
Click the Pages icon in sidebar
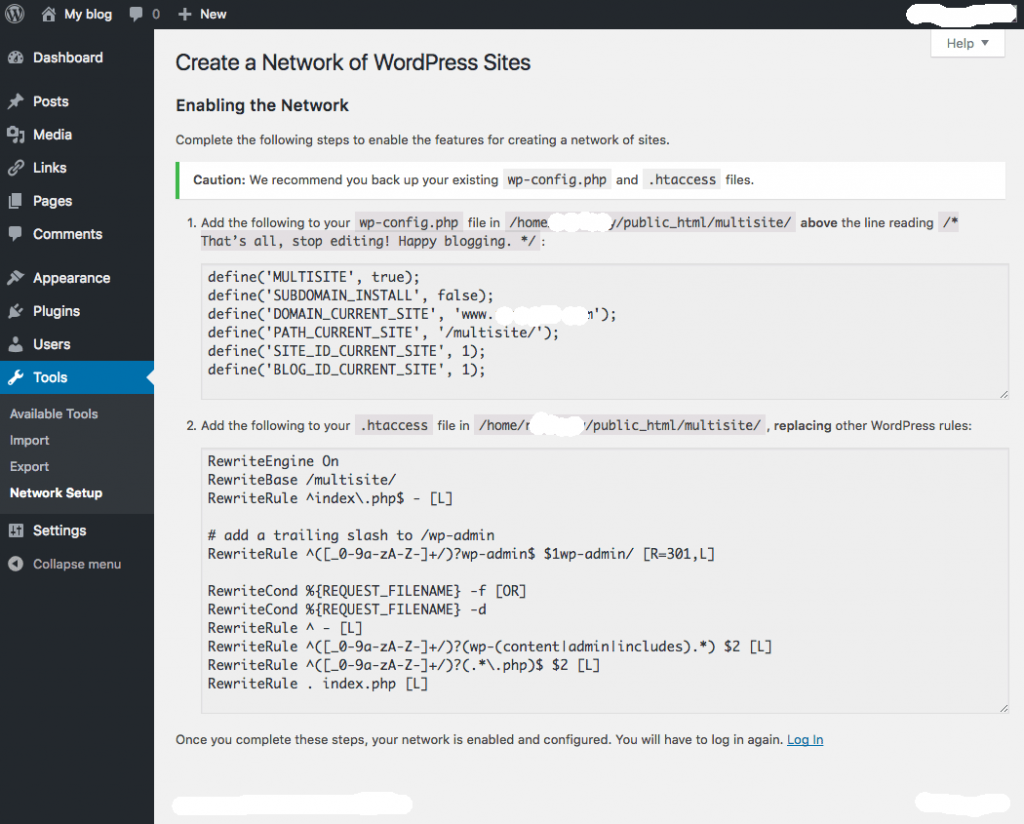16,201
